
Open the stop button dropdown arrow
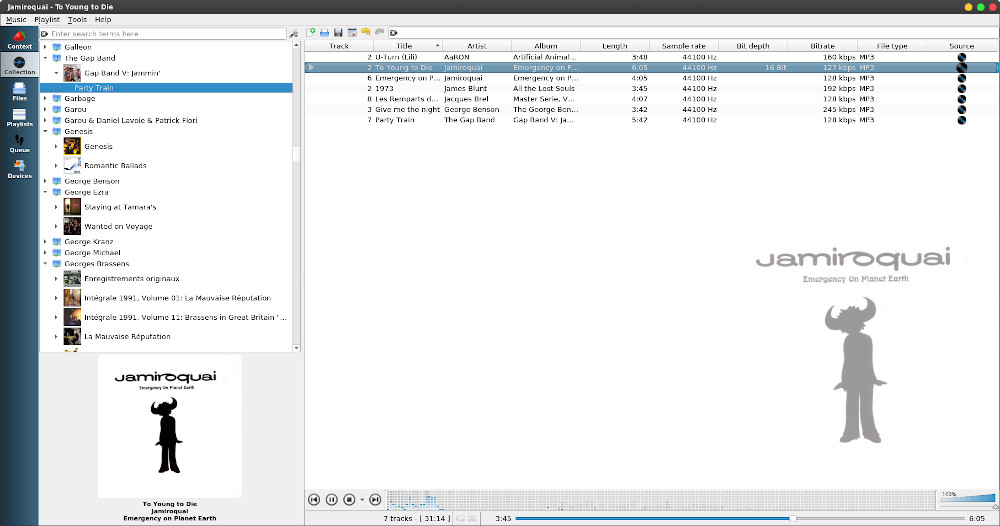pos(362,500)
